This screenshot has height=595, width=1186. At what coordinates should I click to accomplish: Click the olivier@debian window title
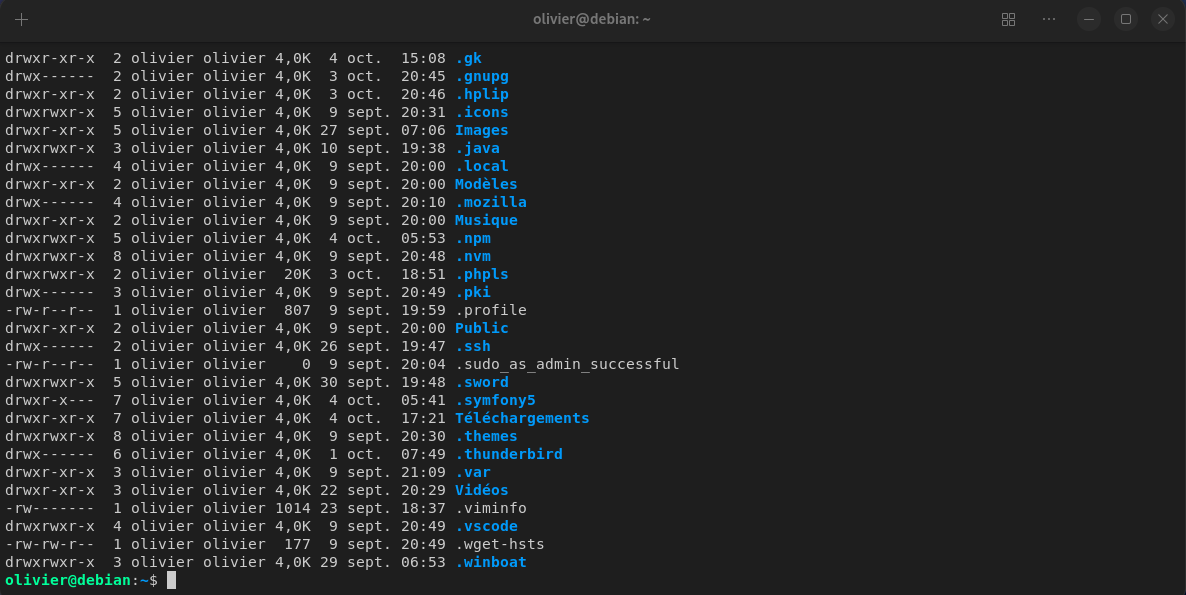pyautogui.click(x=593, y=20)
